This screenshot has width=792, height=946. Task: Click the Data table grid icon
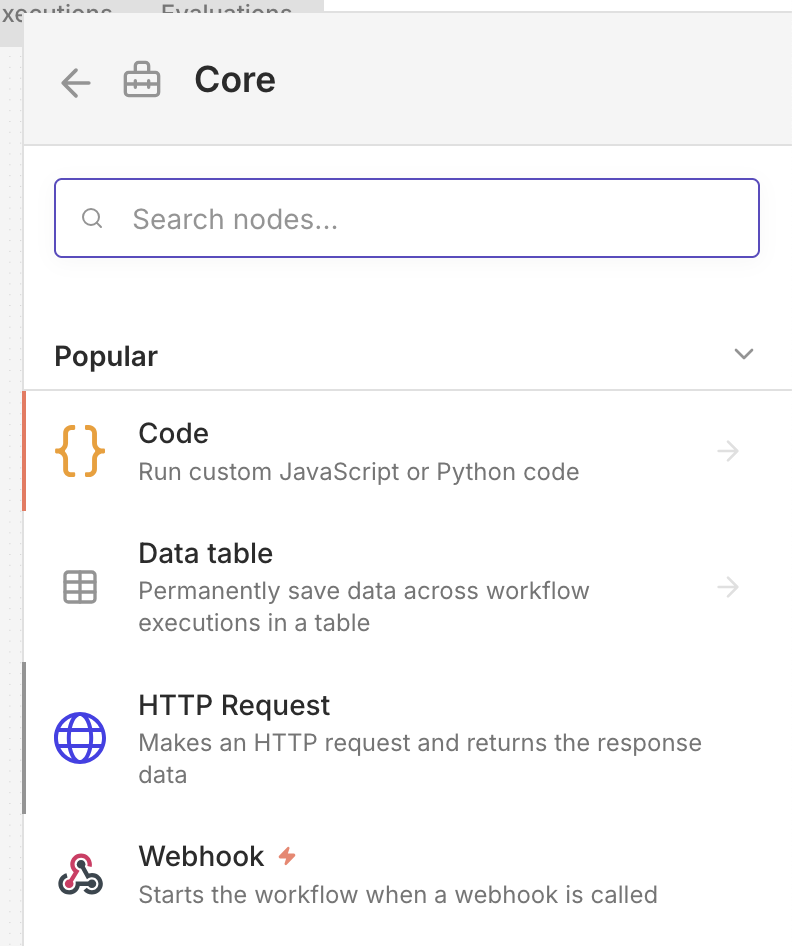(x=82, y=588)
